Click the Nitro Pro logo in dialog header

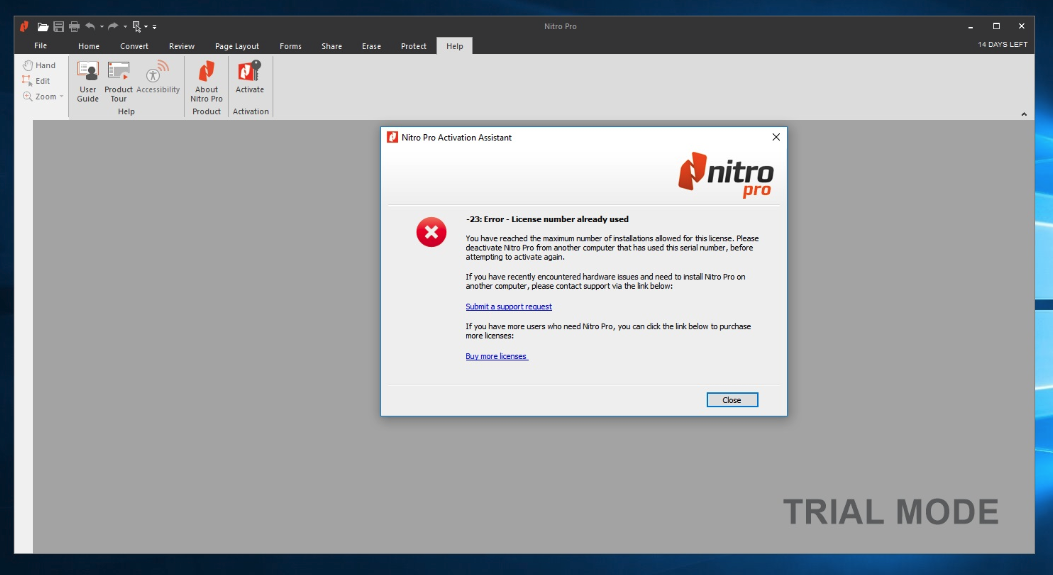pyautogui.click(x=725, y=175)
